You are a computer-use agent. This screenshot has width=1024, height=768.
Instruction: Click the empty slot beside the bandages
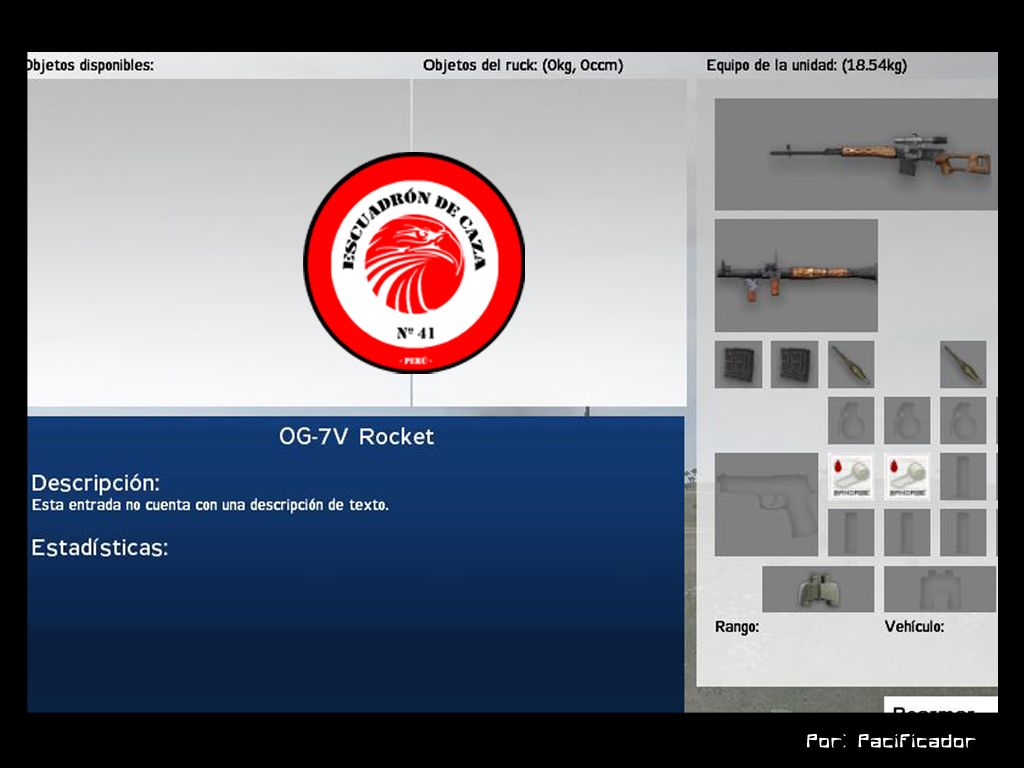point(963,477)
